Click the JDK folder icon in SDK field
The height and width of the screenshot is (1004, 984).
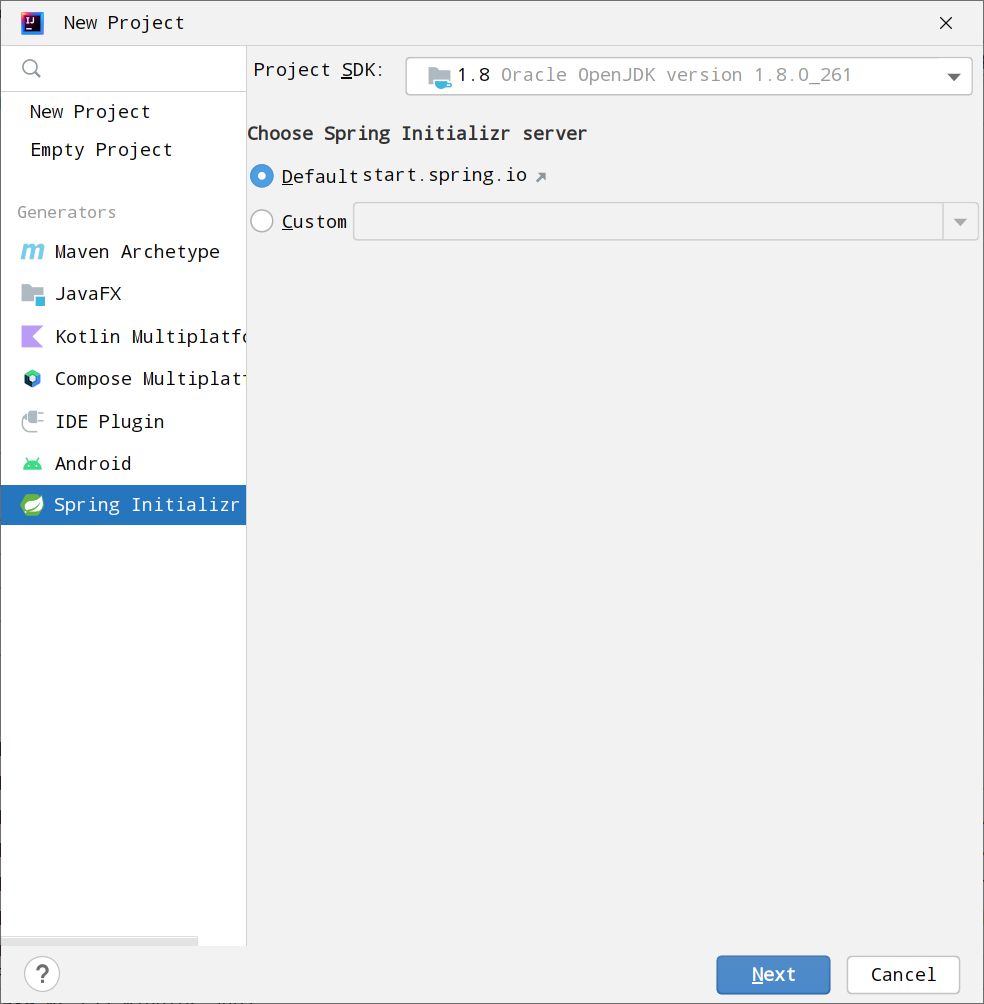(439, 77)
